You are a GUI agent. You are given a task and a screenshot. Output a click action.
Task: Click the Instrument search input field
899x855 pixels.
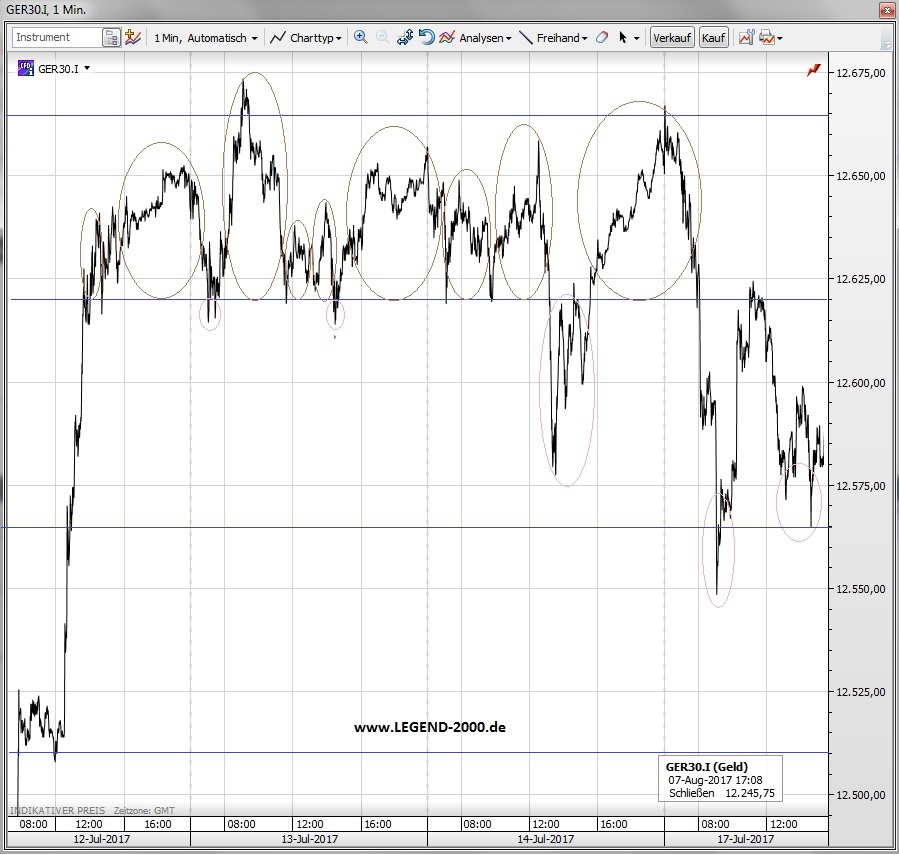click(x=57, y=38)
